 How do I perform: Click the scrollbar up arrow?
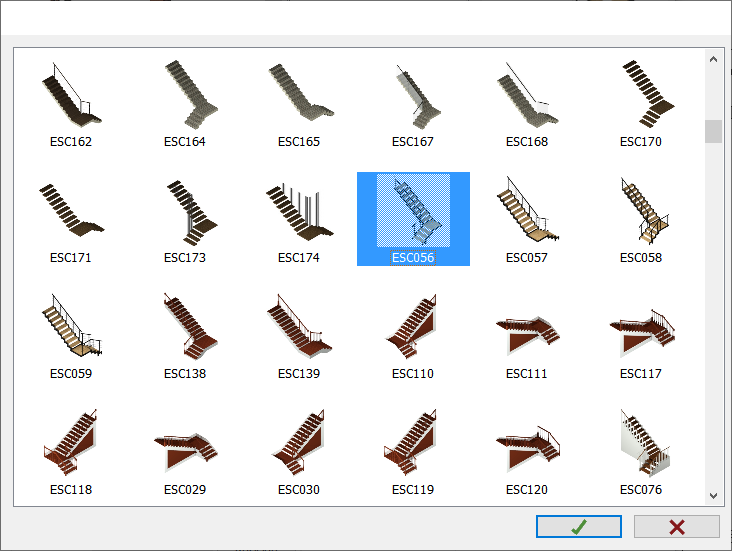click(x=713, y=59)
